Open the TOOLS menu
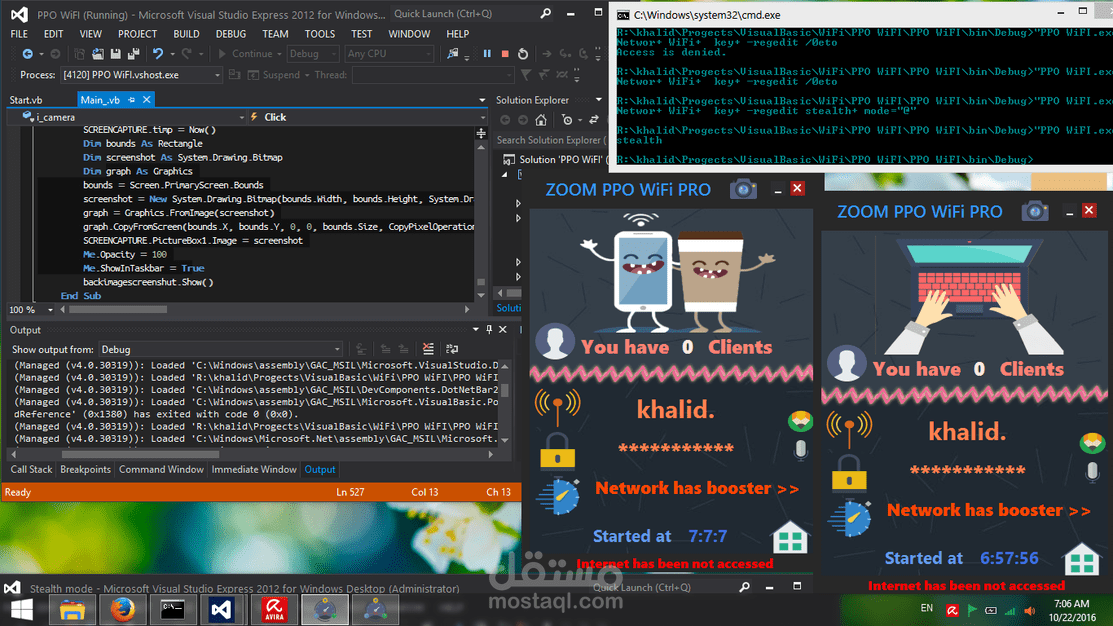 (x=319, y=34)
